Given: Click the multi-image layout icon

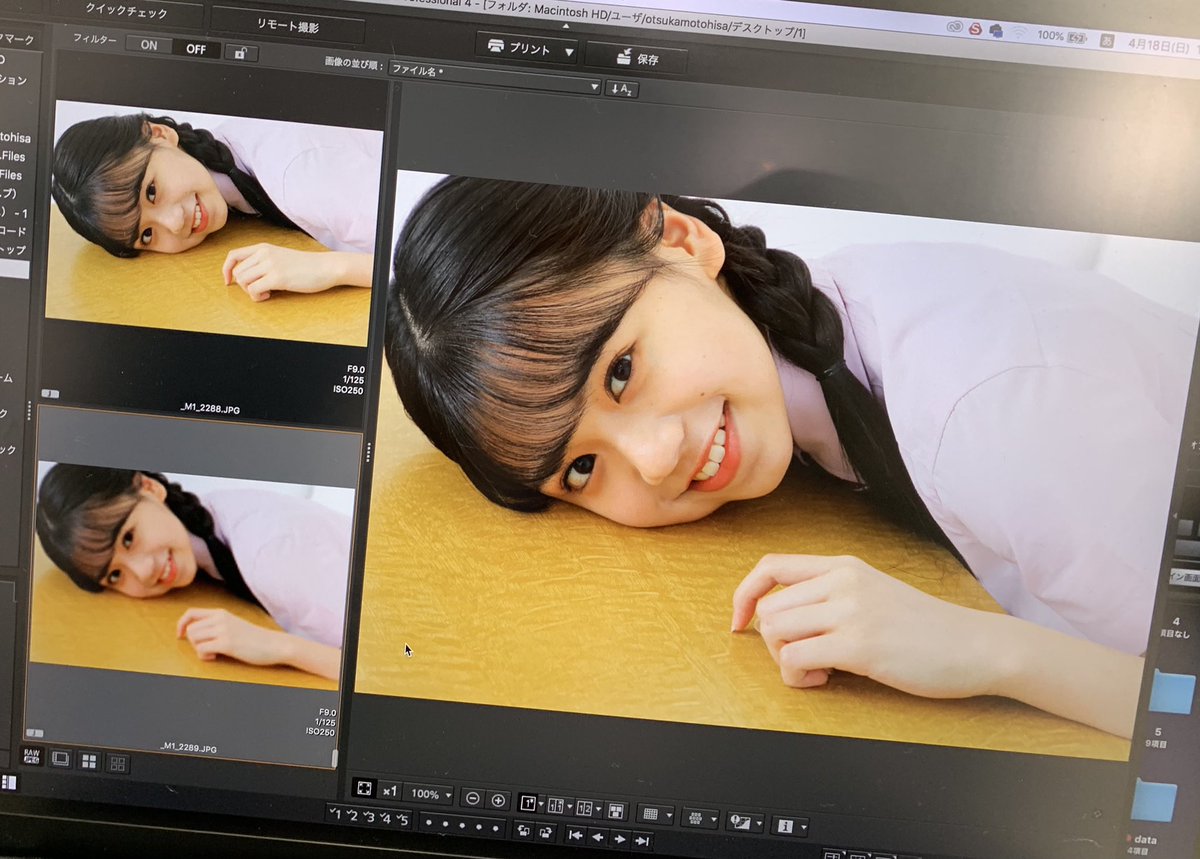Looking at the screenshot, I should [617, 810].
